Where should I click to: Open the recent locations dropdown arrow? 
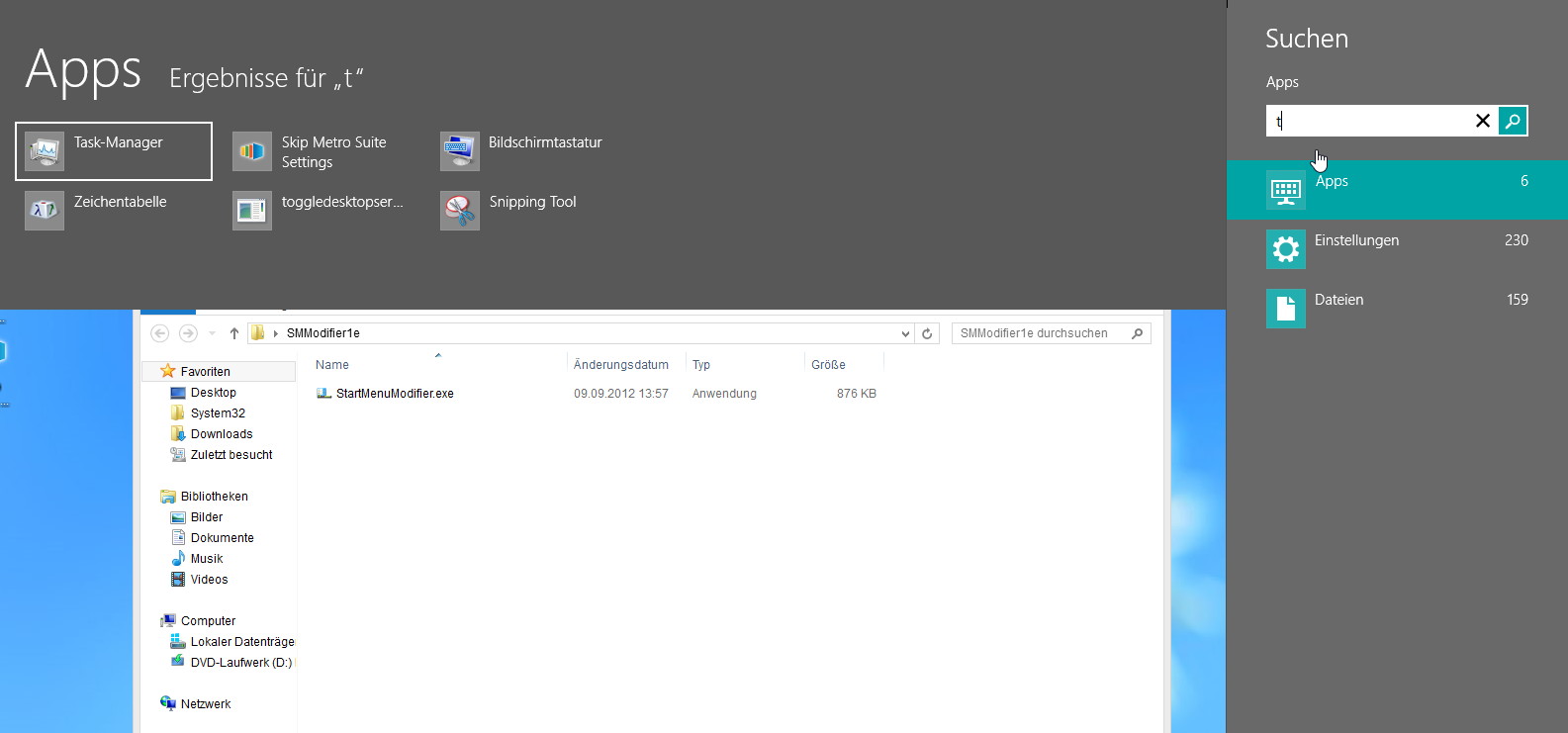click(x=212, y=334)
